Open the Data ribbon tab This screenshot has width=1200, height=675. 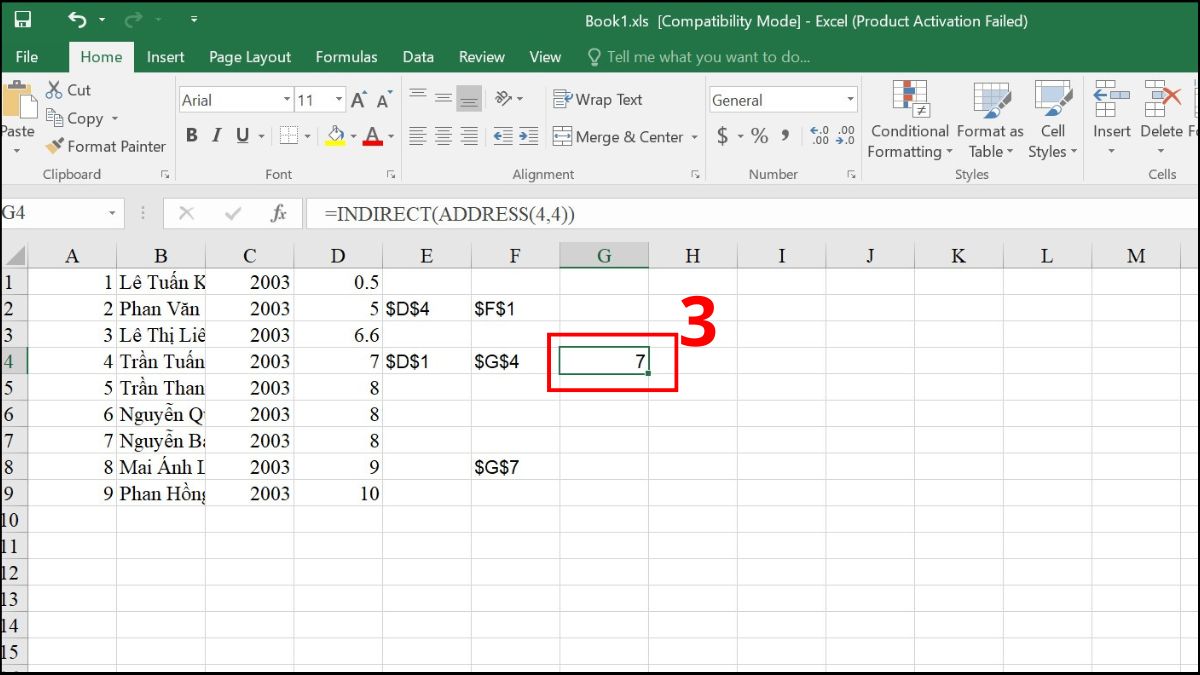point(418,57)
